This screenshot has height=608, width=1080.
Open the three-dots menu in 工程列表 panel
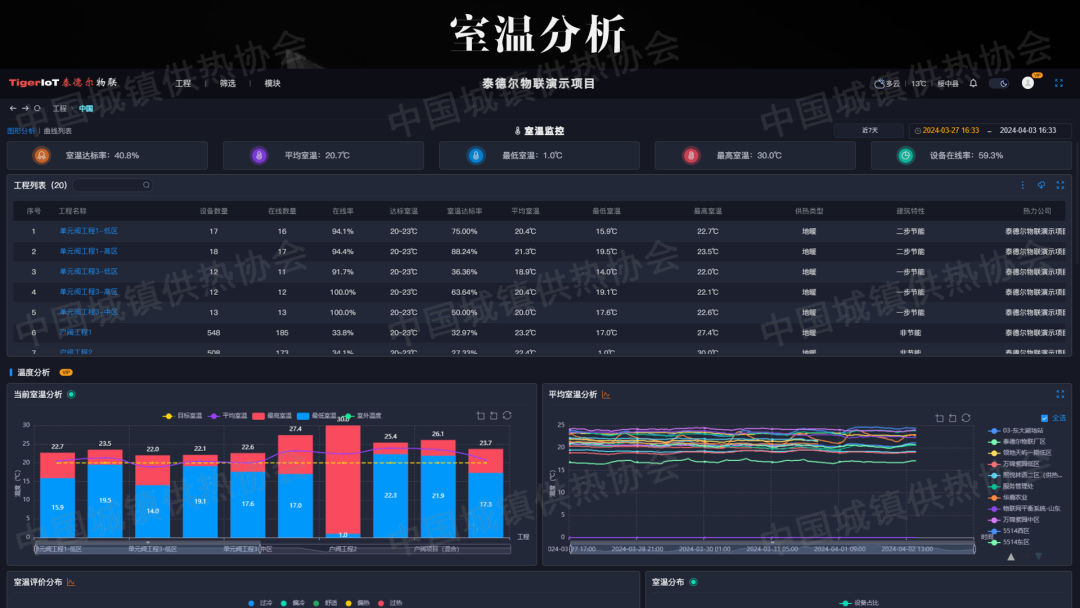point(1022,185)
